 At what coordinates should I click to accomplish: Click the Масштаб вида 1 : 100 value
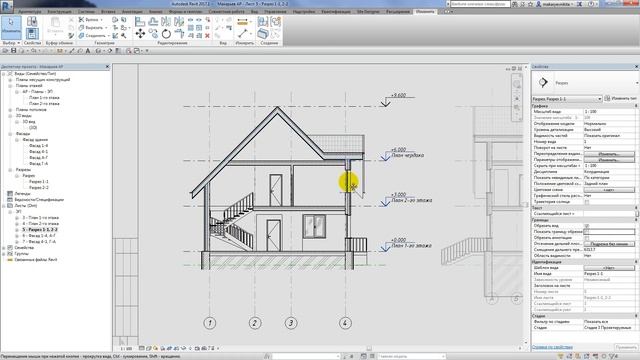(x=609, y=111)
